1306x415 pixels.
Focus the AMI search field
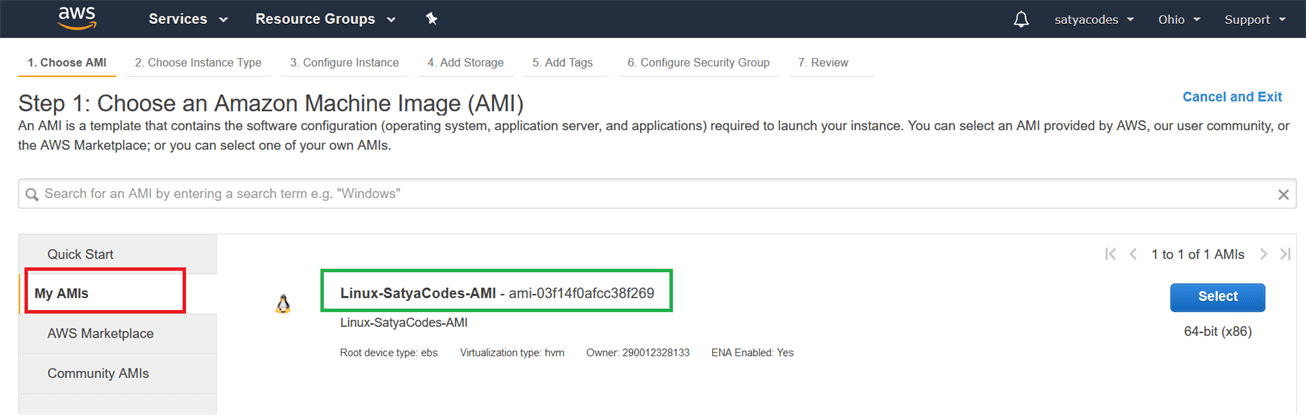pos(650,194)
